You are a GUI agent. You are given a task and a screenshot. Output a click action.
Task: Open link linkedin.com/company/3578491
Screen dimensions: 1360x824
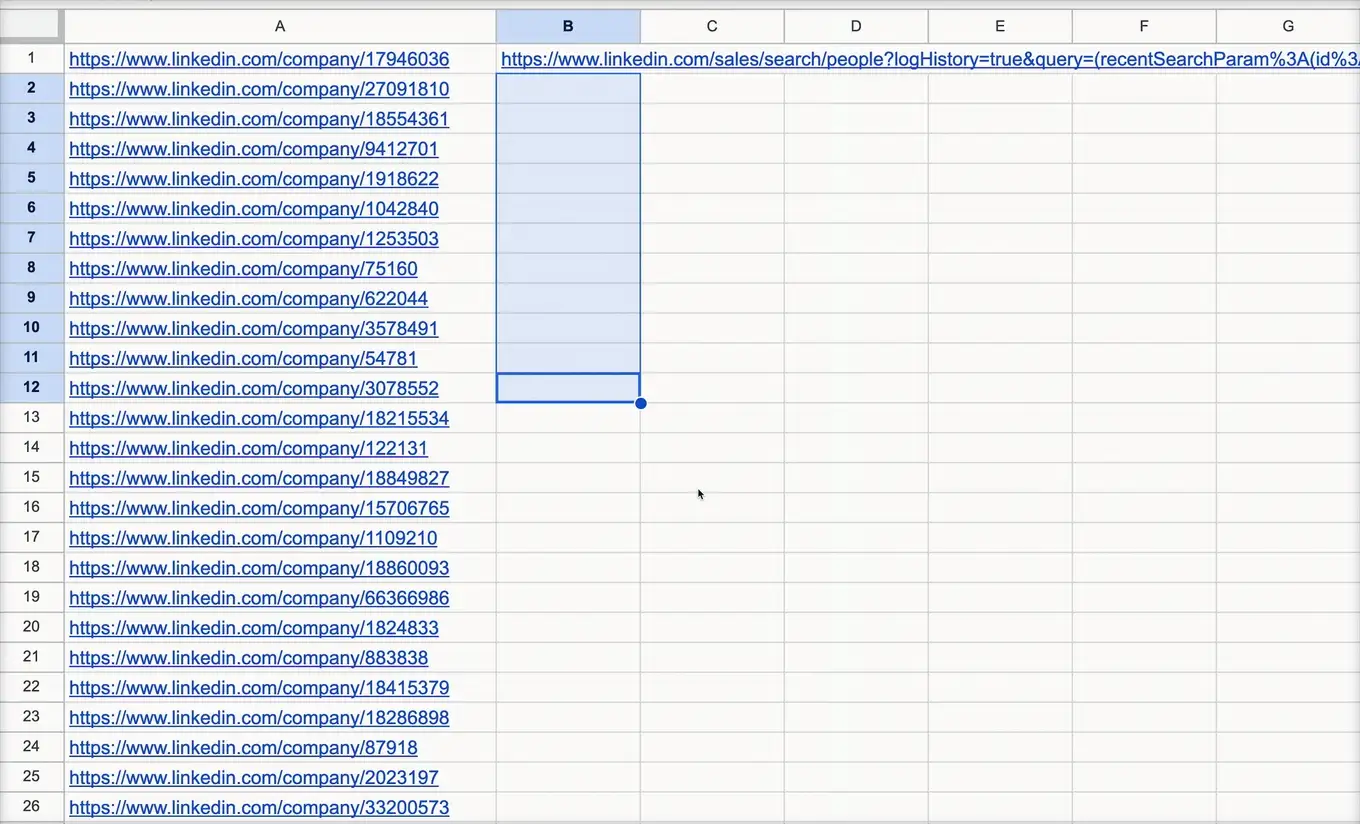point(254,329)
